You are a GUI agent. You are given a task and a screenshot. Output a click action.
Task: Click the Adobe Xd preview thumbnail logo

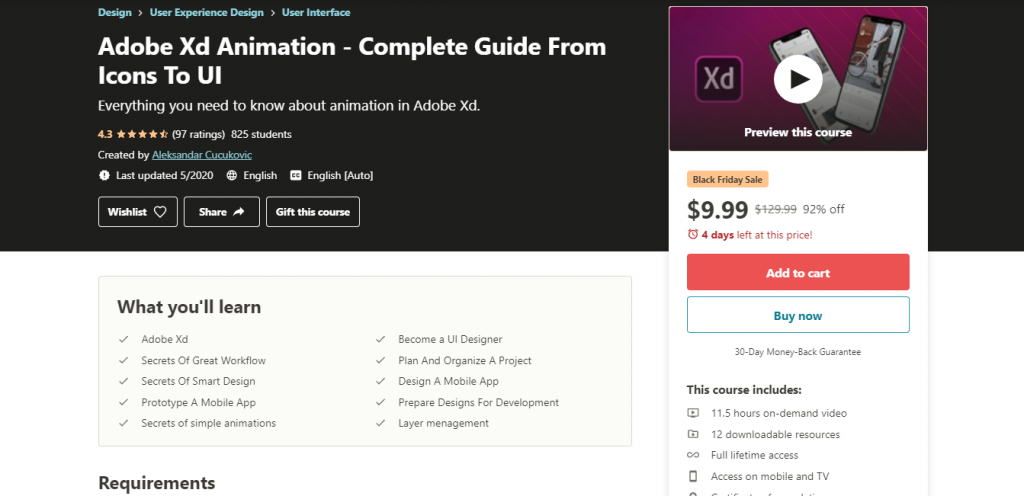coord(719,79)
